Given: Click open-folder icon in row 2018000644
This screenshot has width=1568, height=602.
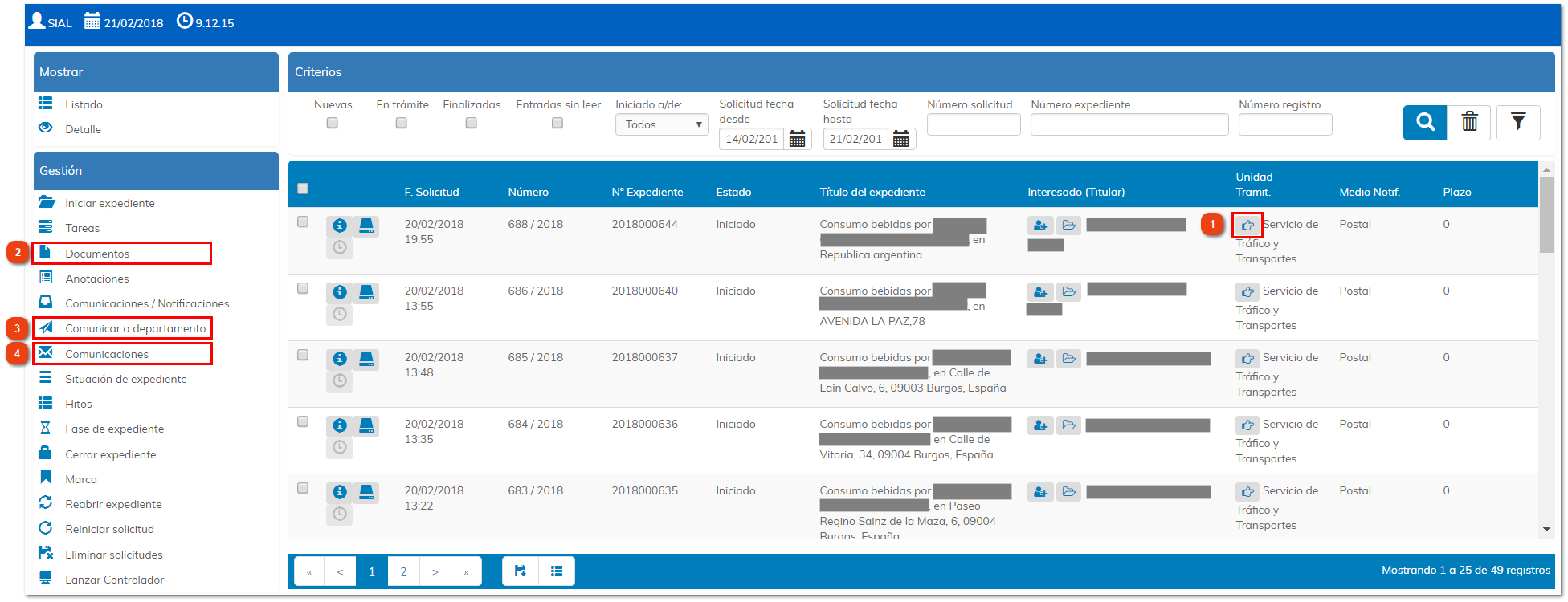Looking at the screenshot, I should click(x=1068, y=226).
